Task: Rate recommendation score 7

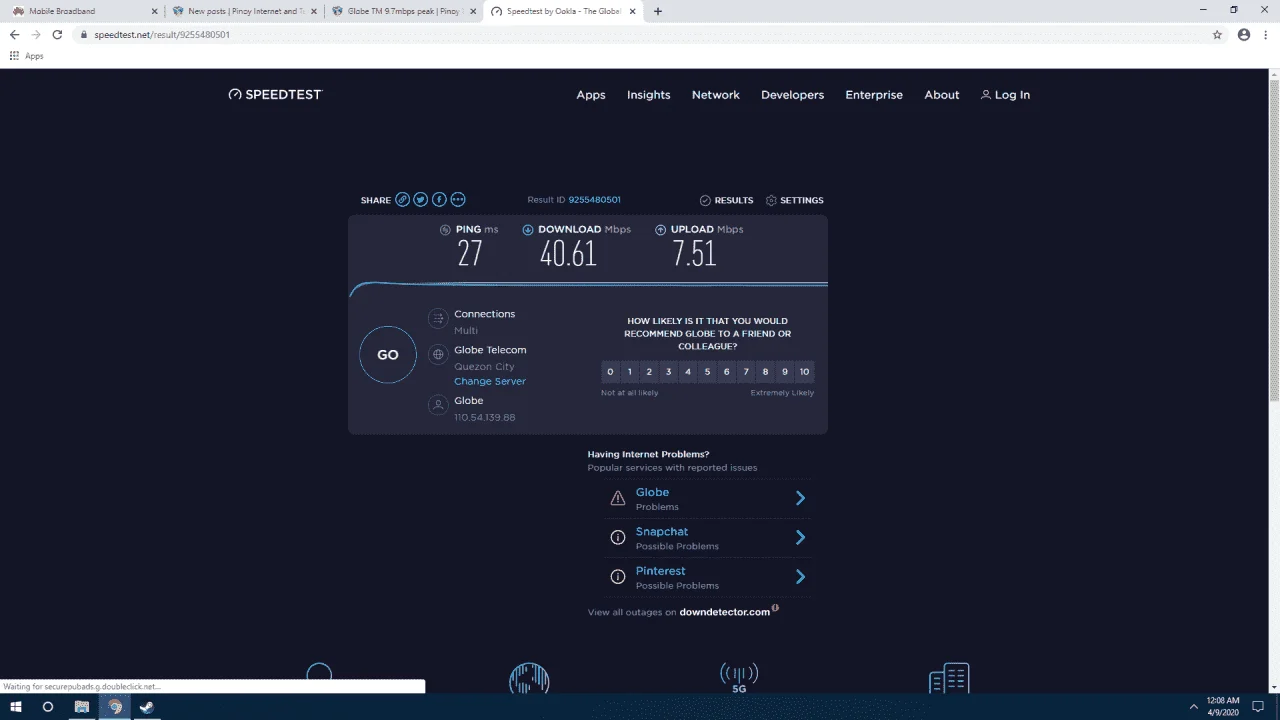Action: [x=746, y=372]
